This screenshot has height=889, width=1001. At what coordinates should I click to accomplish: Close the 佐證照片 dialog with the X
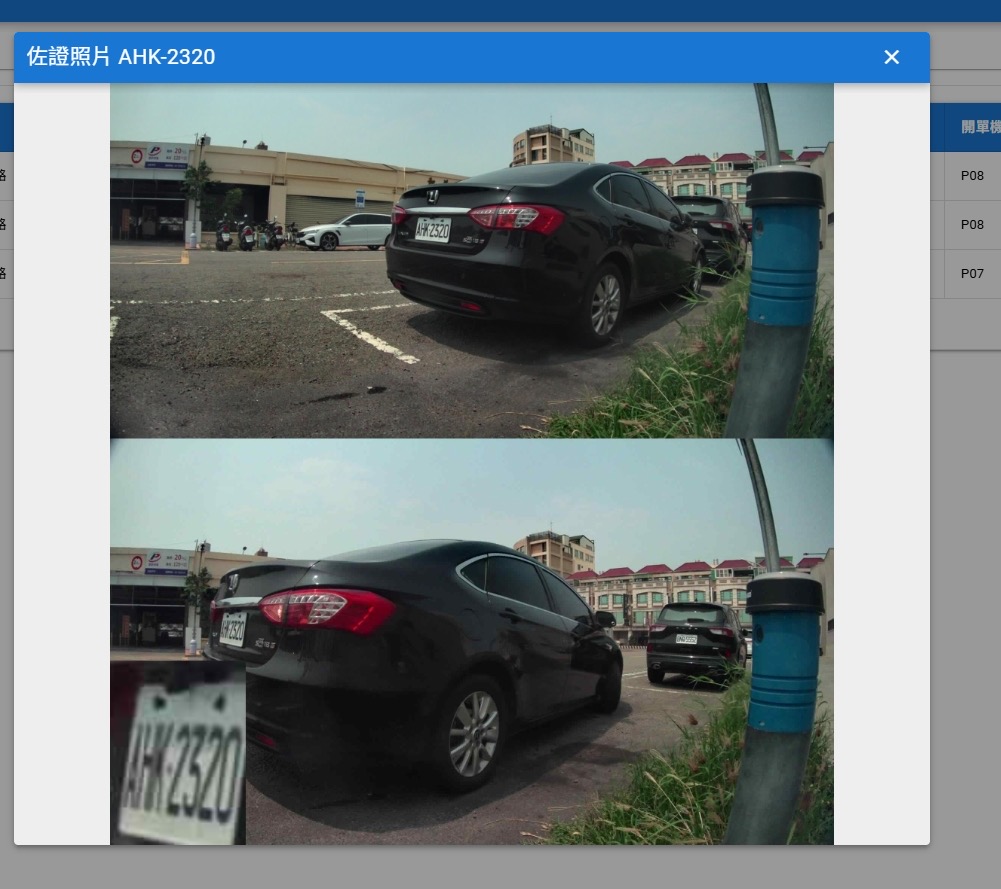point(891,57)
